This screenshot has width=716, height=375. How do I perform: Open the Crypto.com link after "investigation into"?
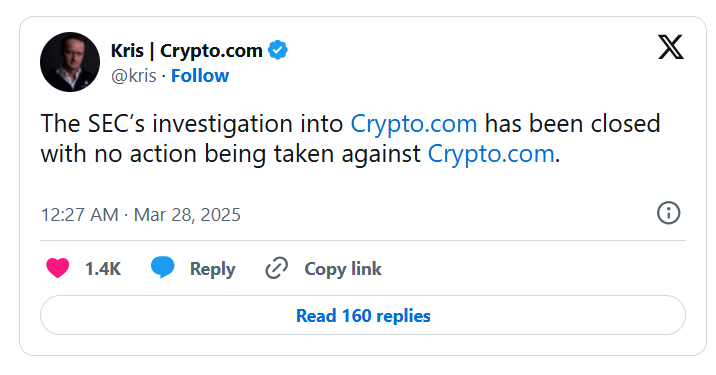pos(414,124)
